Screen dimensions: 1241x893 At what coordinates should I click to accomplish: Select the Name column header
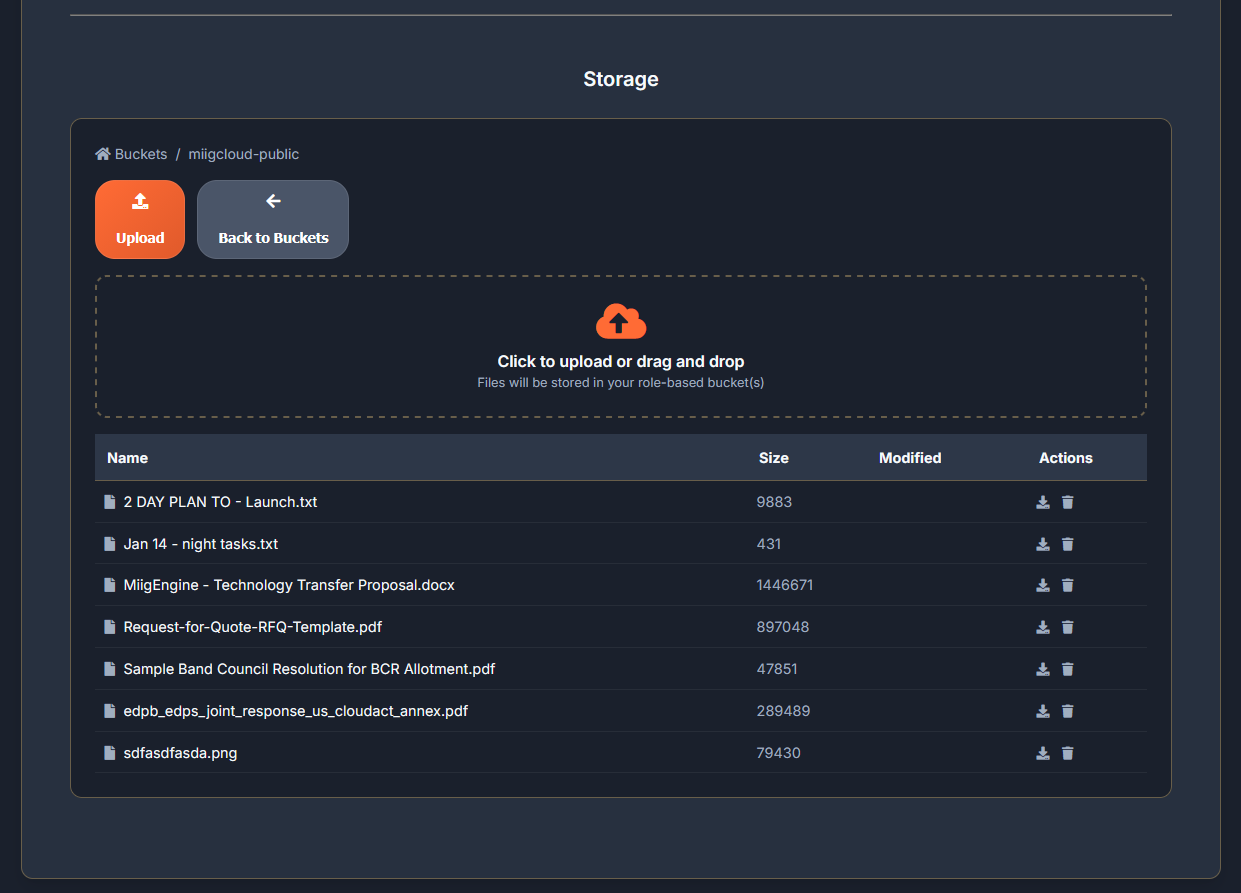[127, 457]
